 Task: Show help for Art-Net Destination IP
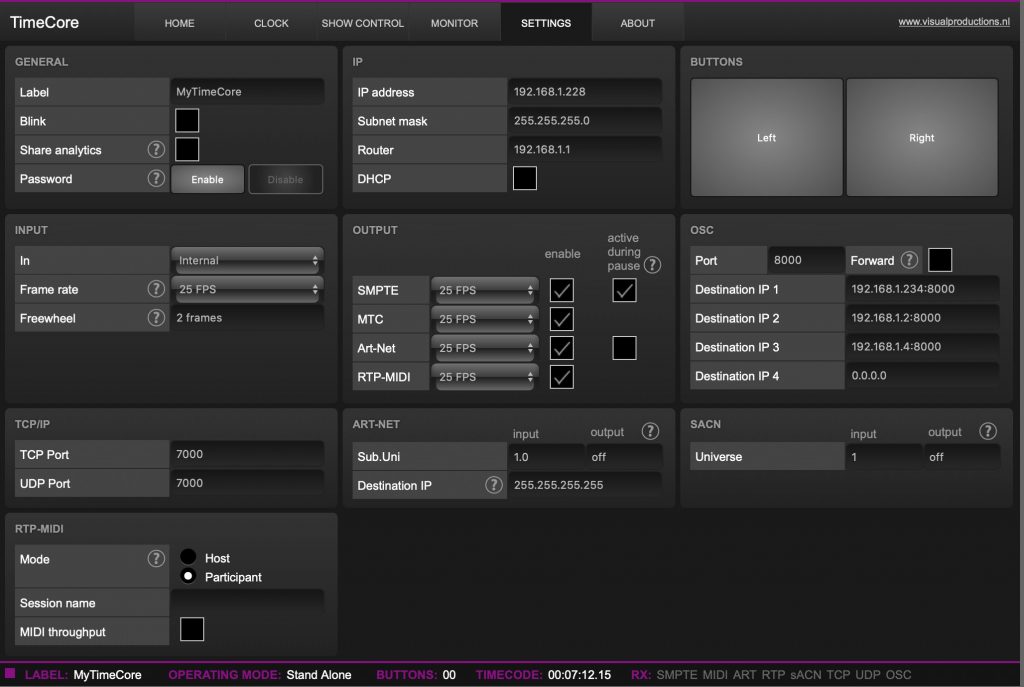point(494,485)
